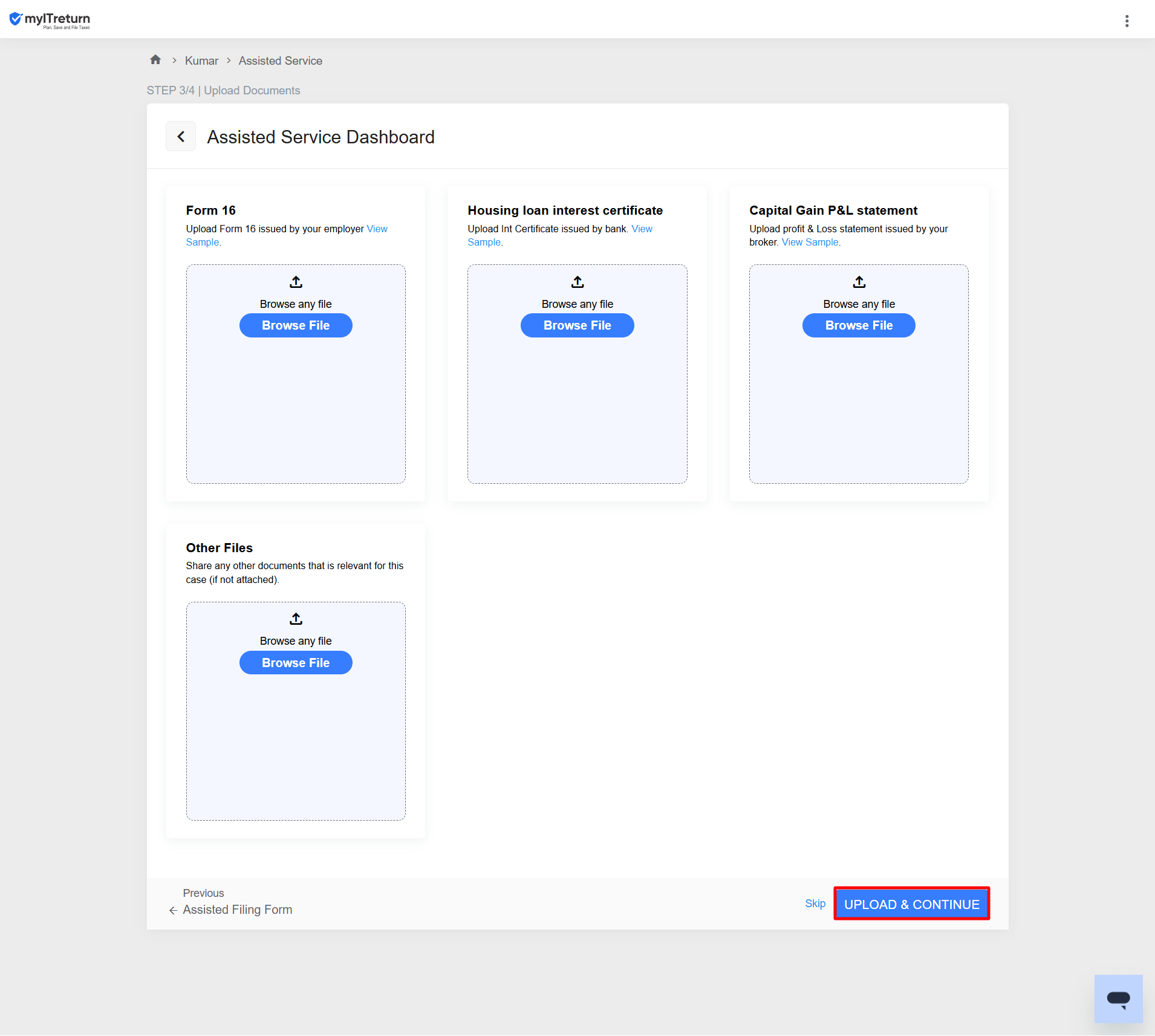Click upload icon in Capital Gain box

tap(859, 282)
